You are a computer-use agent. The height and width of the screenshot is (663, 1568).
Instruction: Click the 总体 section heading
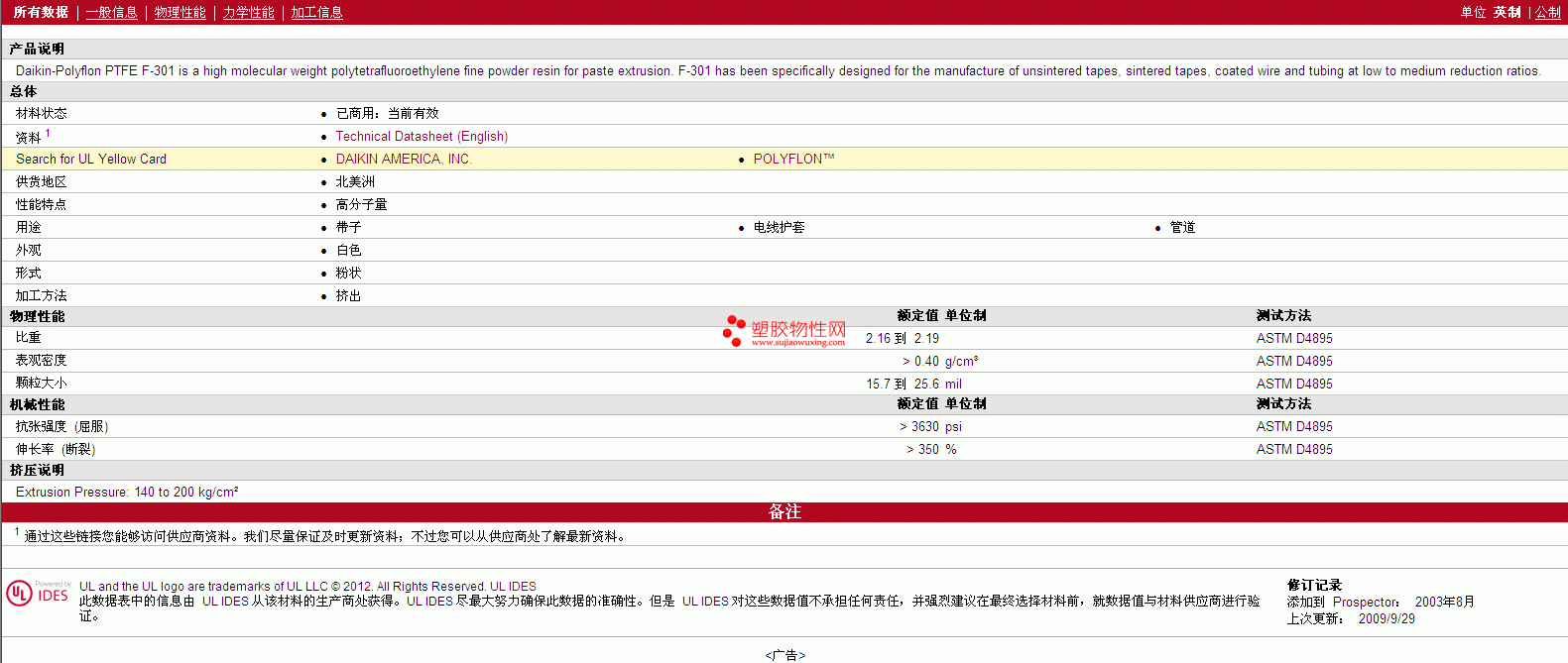tap(23, 91)
